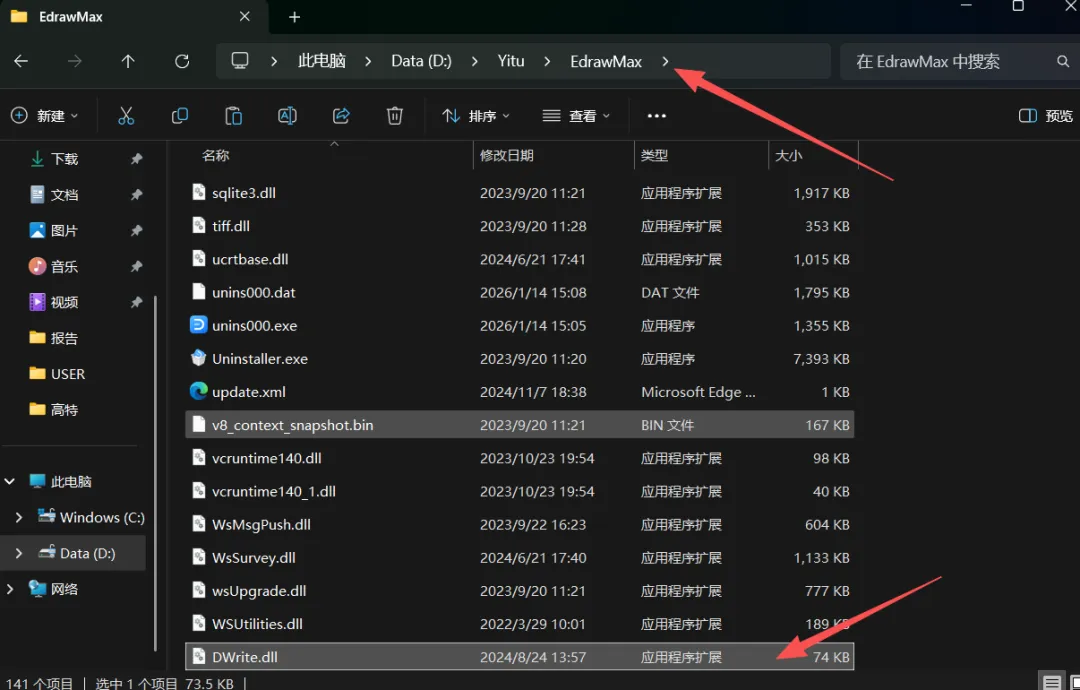Open the 新建 new item dropdown

[45, 116]
